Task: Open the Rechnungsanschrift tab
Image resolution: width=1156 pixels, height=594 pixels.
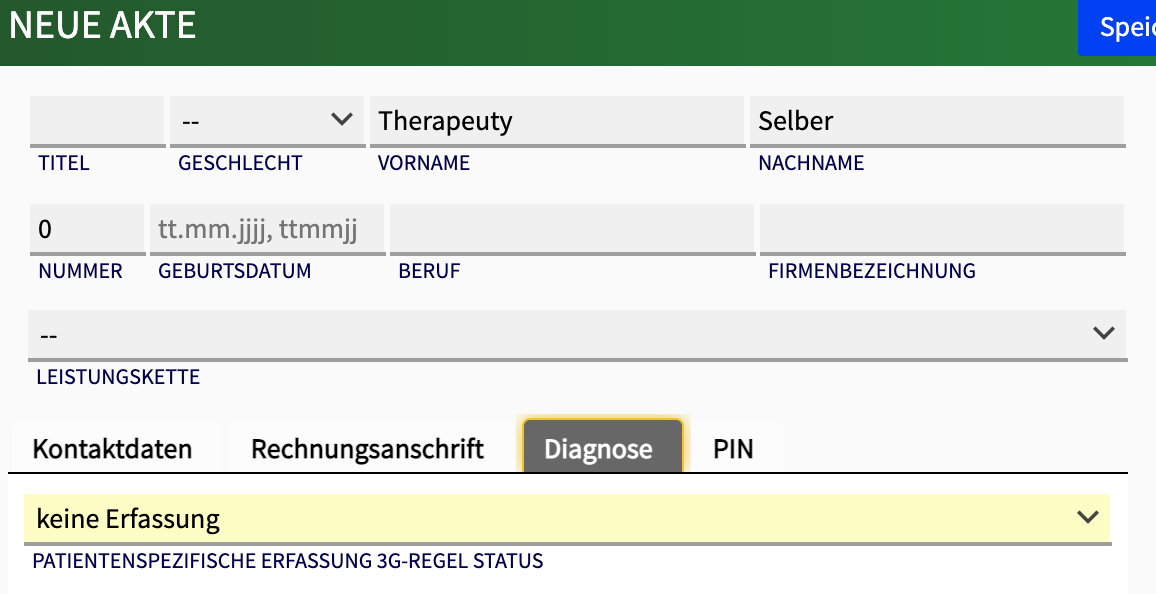Action: [x=367, y=449]
